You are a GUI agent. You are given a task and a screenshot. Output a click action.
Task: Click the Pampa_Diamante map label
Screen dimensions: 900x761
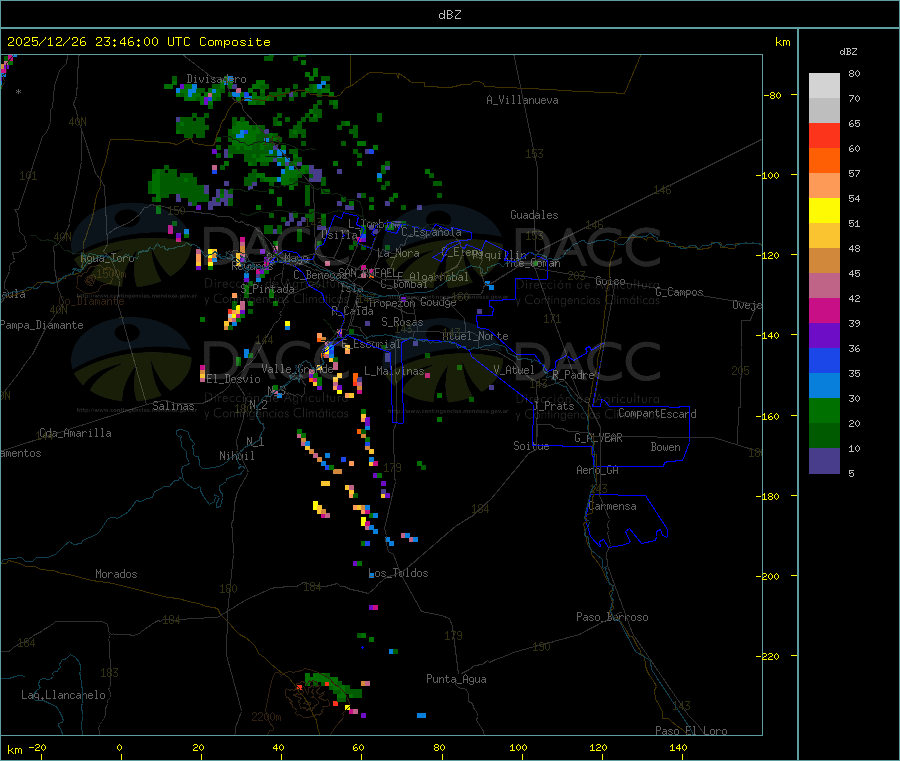tap(42, 325)
